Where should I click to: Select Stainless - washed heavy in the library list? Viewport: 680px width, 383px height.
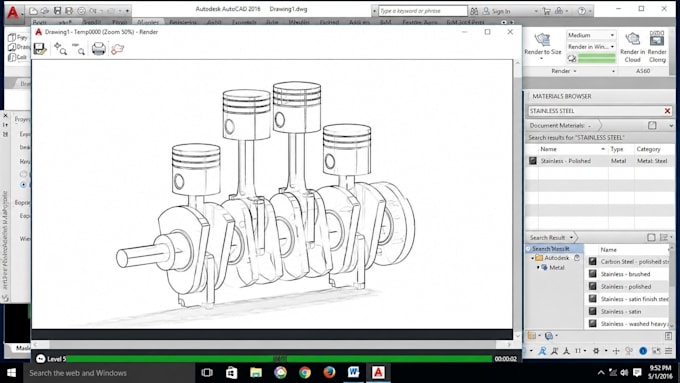point(628,324)
